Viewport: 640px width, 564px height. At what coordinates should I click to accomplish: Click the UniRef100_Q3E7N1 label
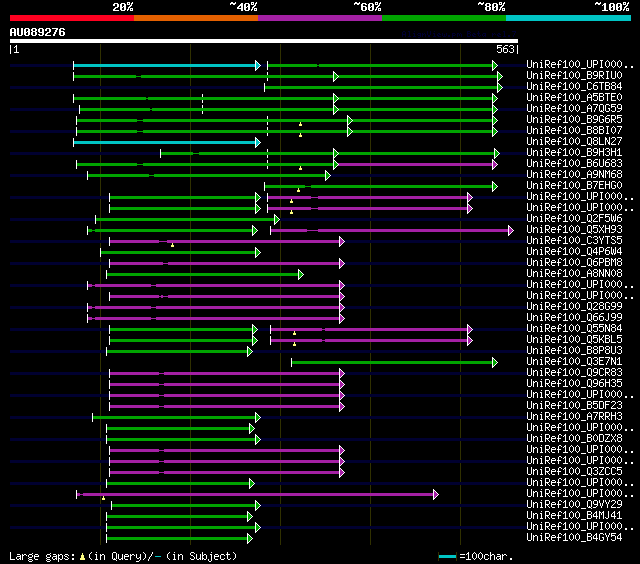pyautogui.click(x=574, y=362)
